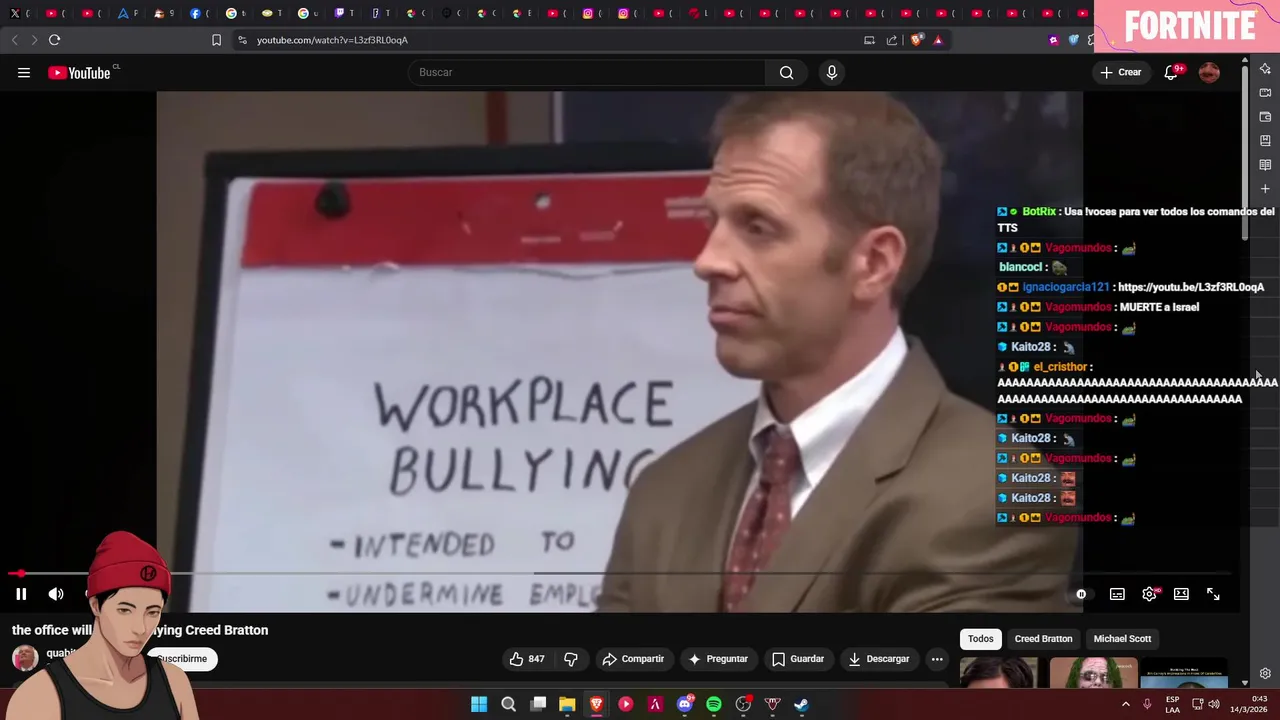Click the microphone tray icon
Image resolution: width=1280 pixels, height=720 pixels.
pos(1147,704)
